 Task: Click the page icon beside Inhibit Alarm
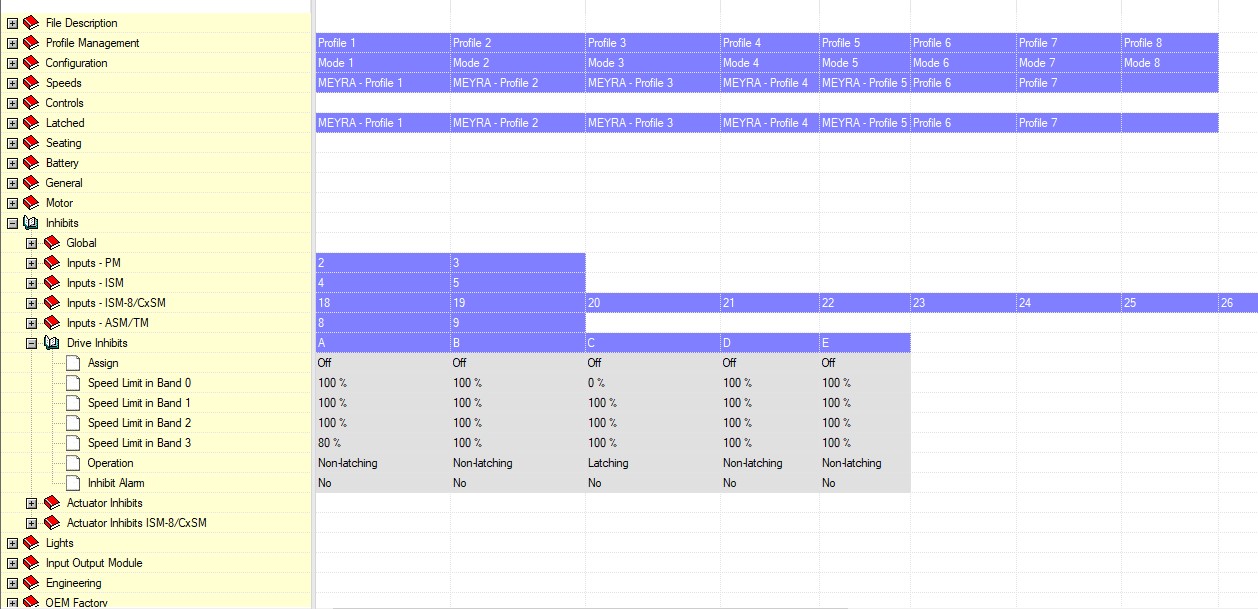[73, 483]
